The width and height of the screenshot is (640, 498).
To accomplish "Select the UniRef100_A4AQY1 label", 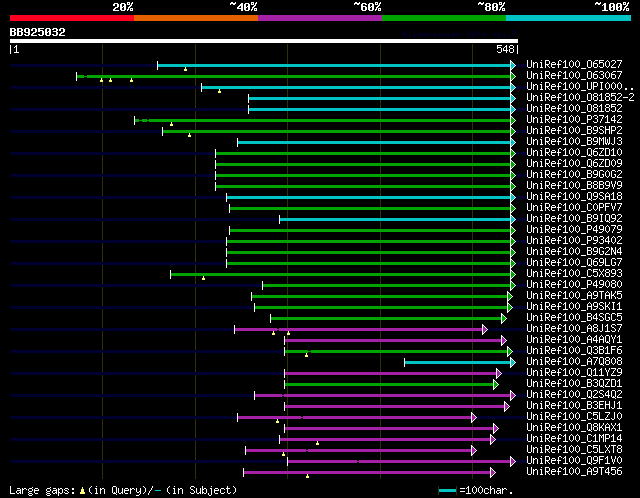I will click(574, 340).
